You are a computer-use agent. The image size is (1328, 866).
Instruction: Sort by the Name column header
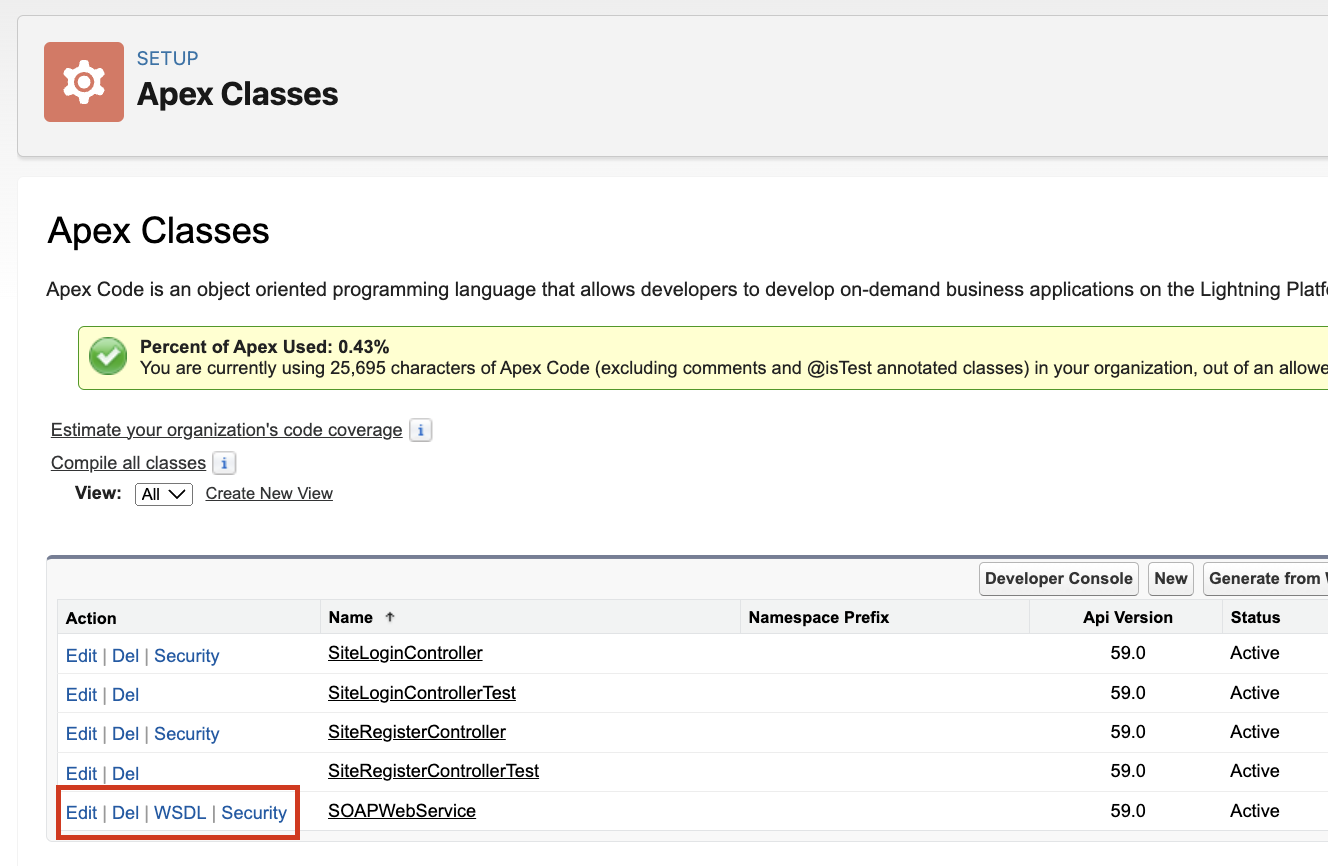tap(351, 617)
